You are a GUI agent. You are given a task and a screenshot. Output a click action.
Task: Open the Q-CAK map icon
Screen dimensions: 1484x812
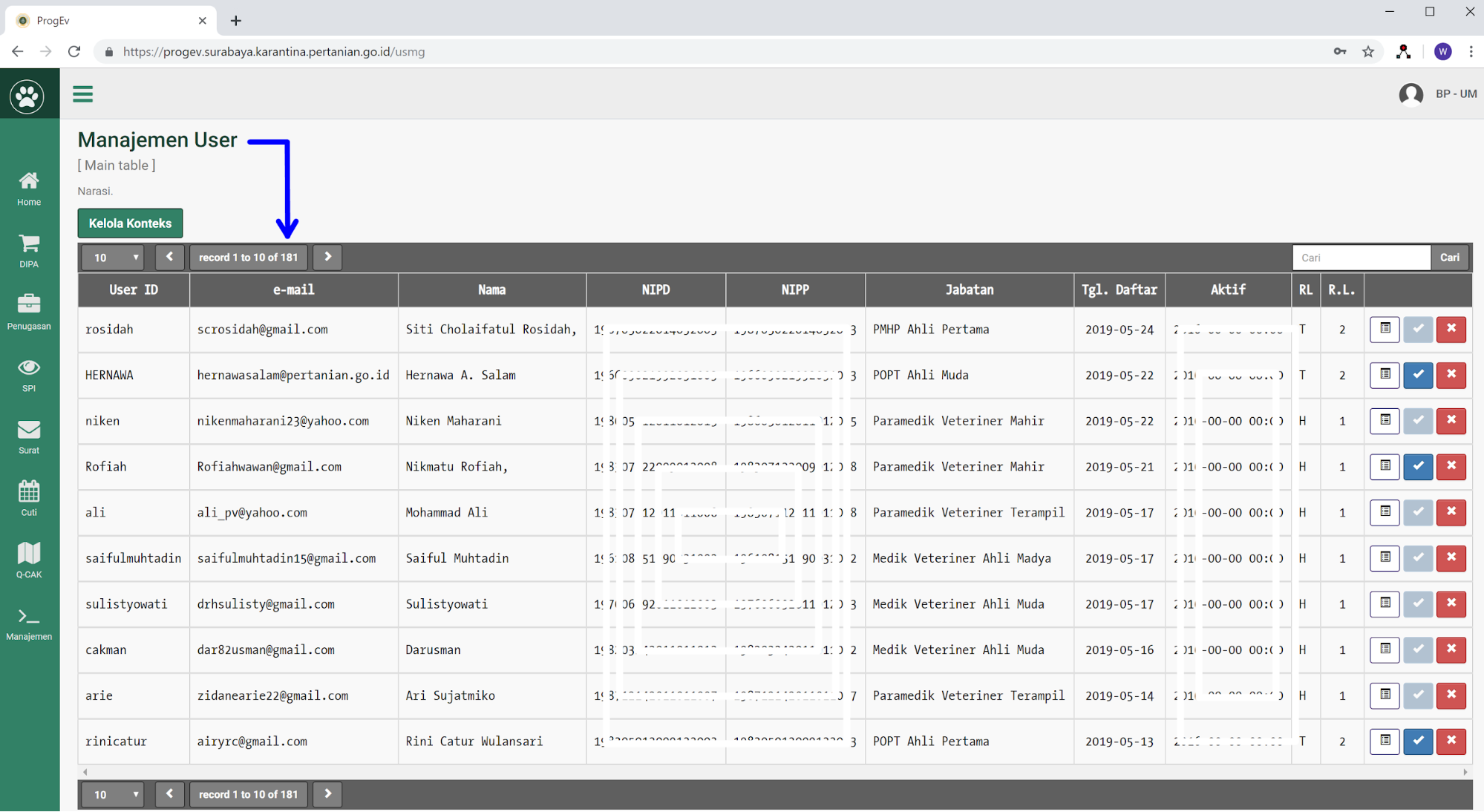(x=29, y=560)
